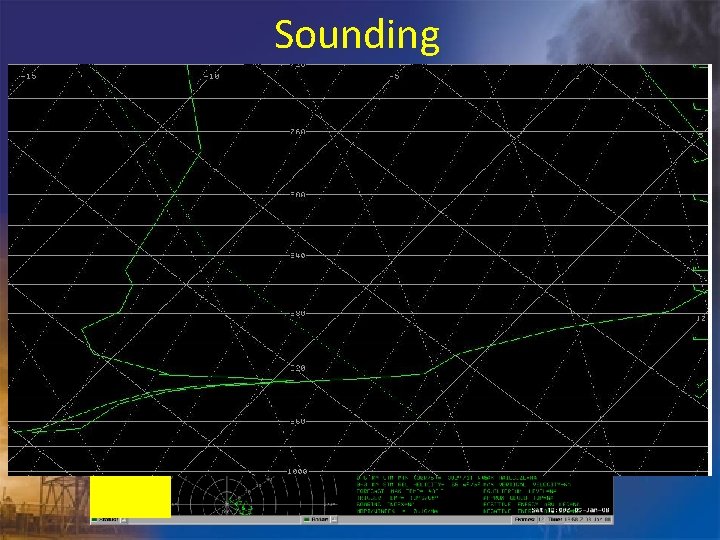Open the small box beside the middle status button
Image resolution: width=720 pixels, height=540 pixels.
point(334,519)
